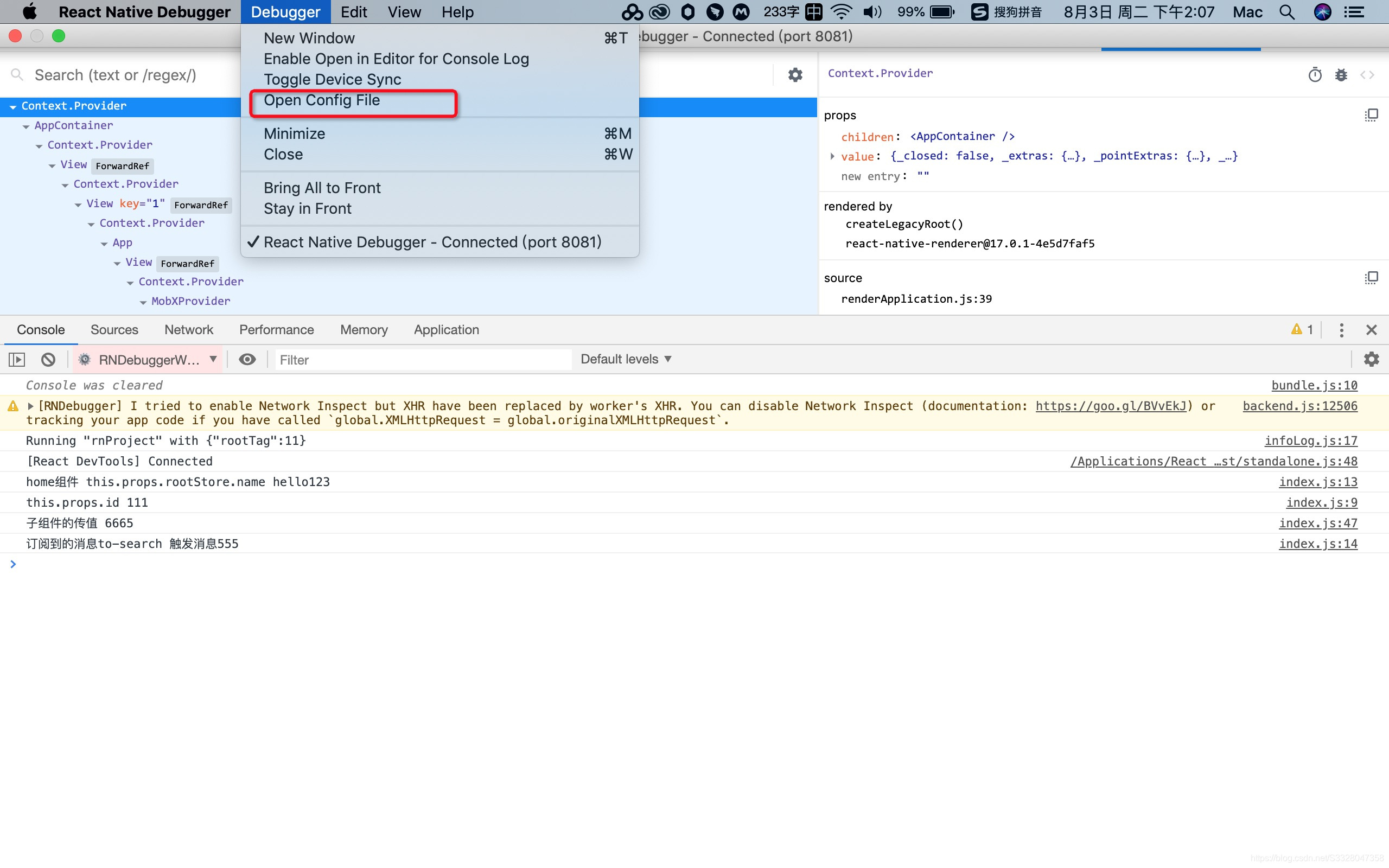Open the DevTools three-dot more menu

(x=1341, y=329)
